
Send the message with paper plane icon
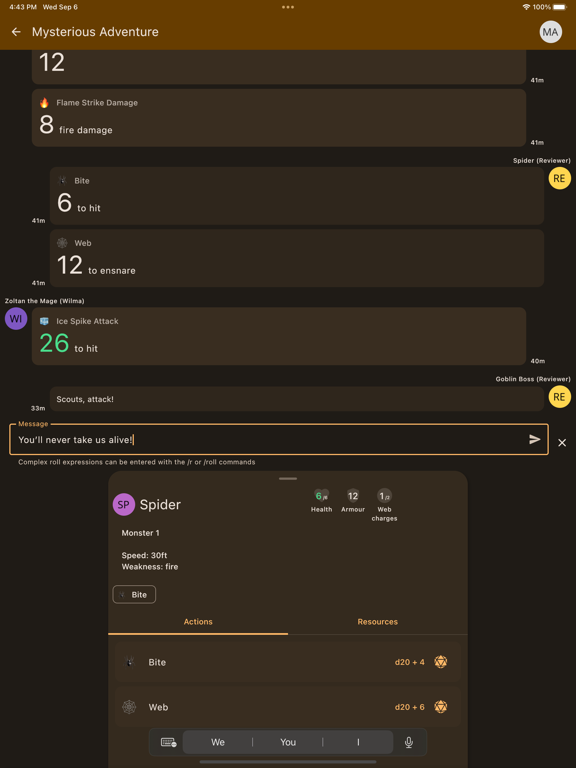(535, 439)
